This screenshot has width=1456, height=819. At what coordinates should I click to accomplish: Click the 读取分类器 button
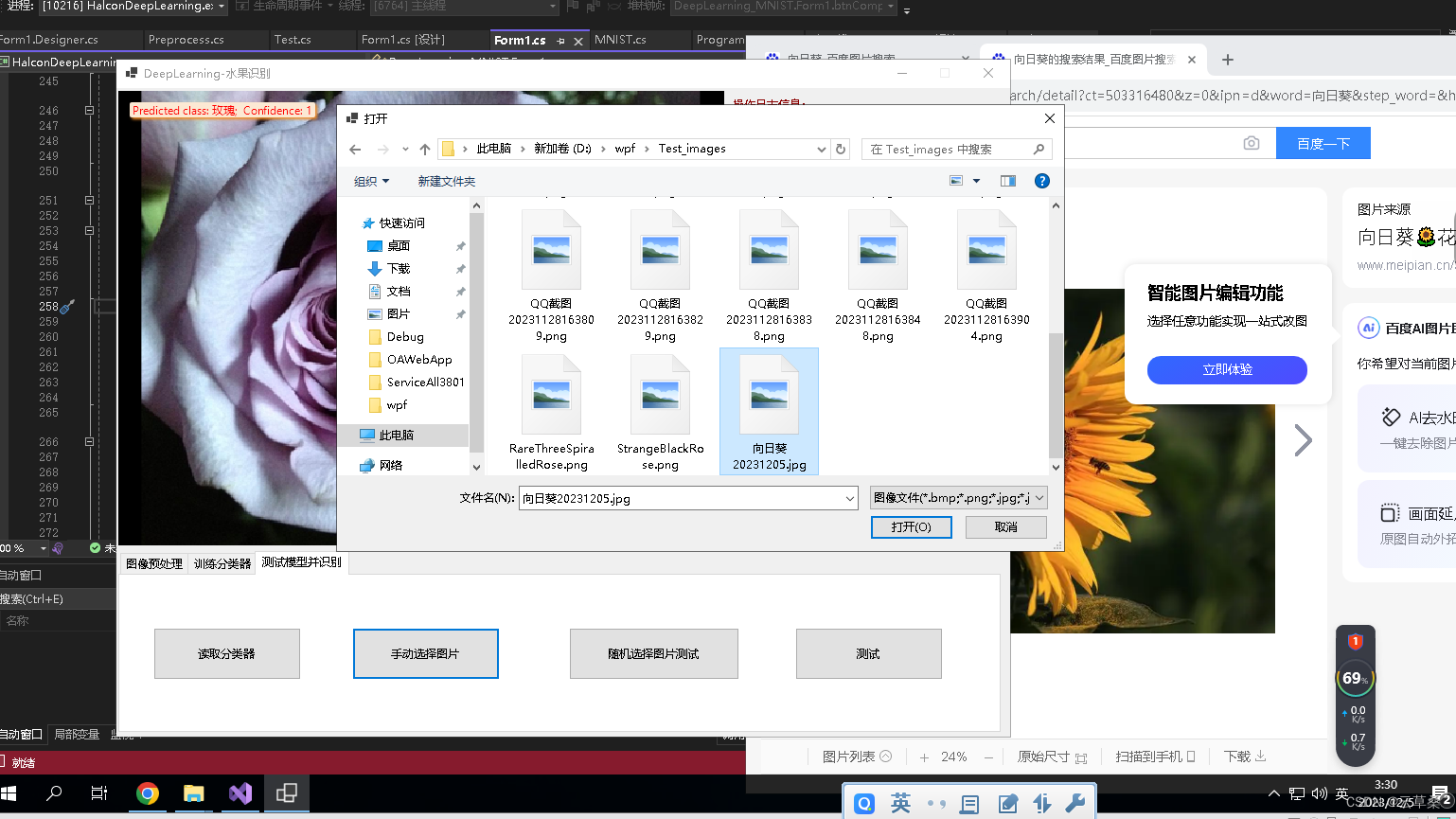click(226, 653)
